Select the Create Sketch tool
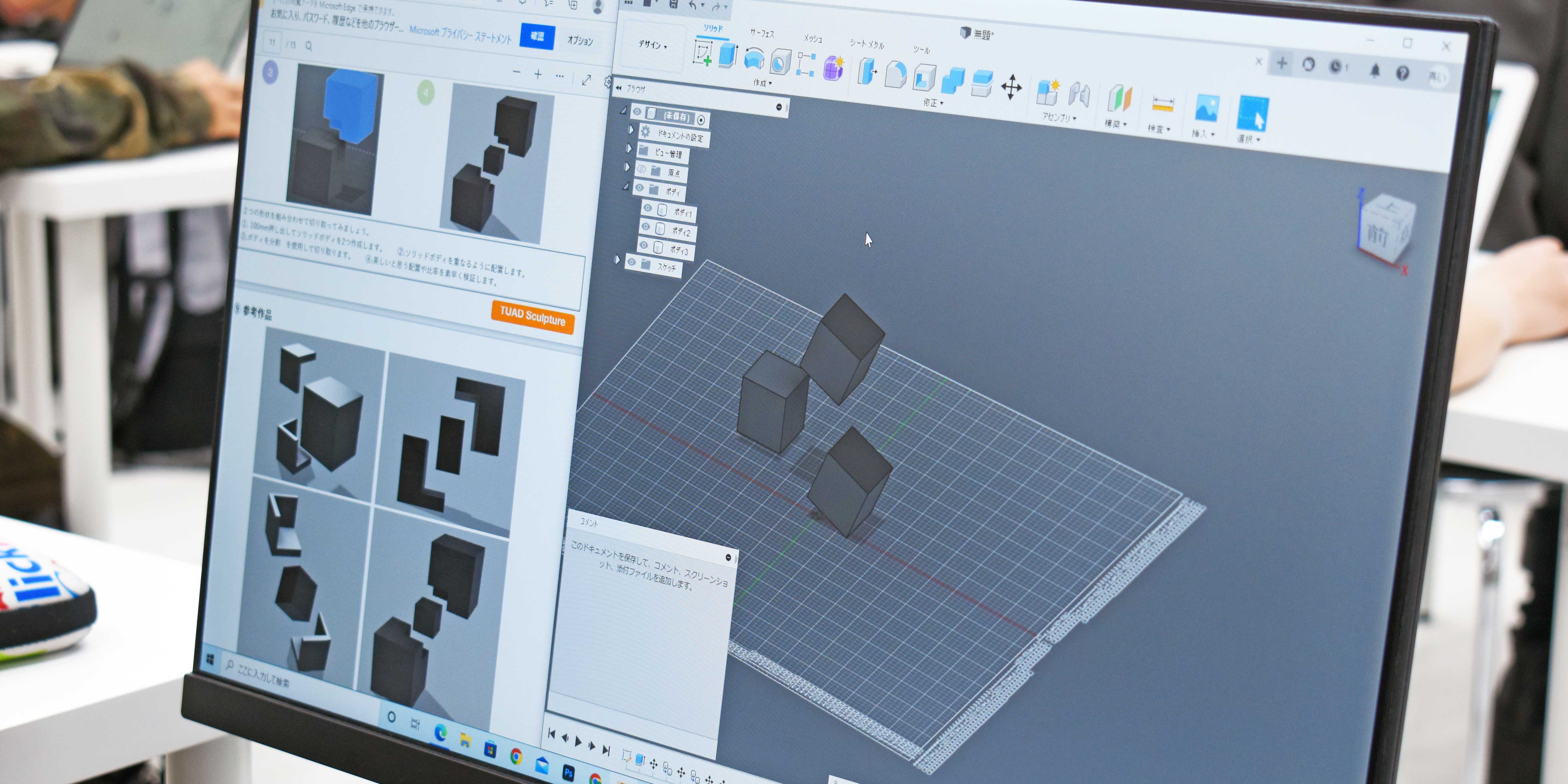The image size is (1568, 784). pyautogui.click(x=703, y=53)
